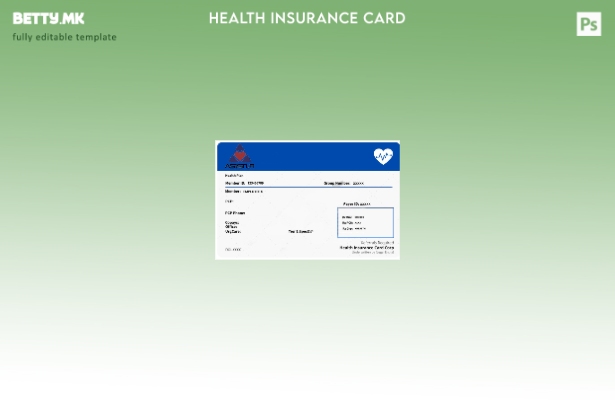The width and height of the screenshot is (615, 400).
Task: Click the Health Insurance Card Corp text
Action: pos(367,247)
